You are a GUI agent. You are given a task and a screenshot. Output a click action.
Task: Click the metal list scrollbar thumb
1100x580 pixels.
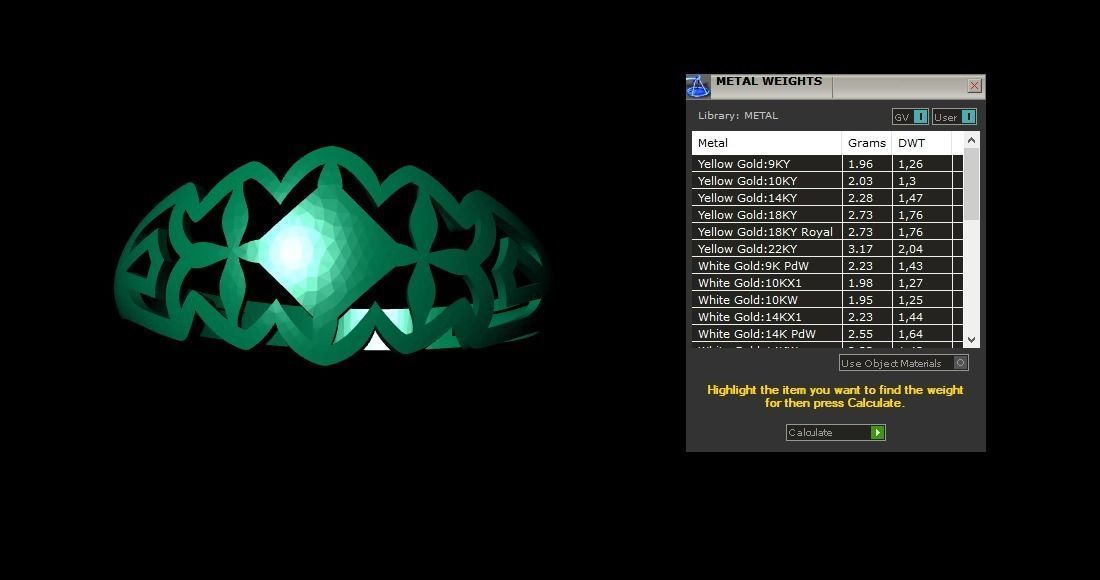point(972,184)
